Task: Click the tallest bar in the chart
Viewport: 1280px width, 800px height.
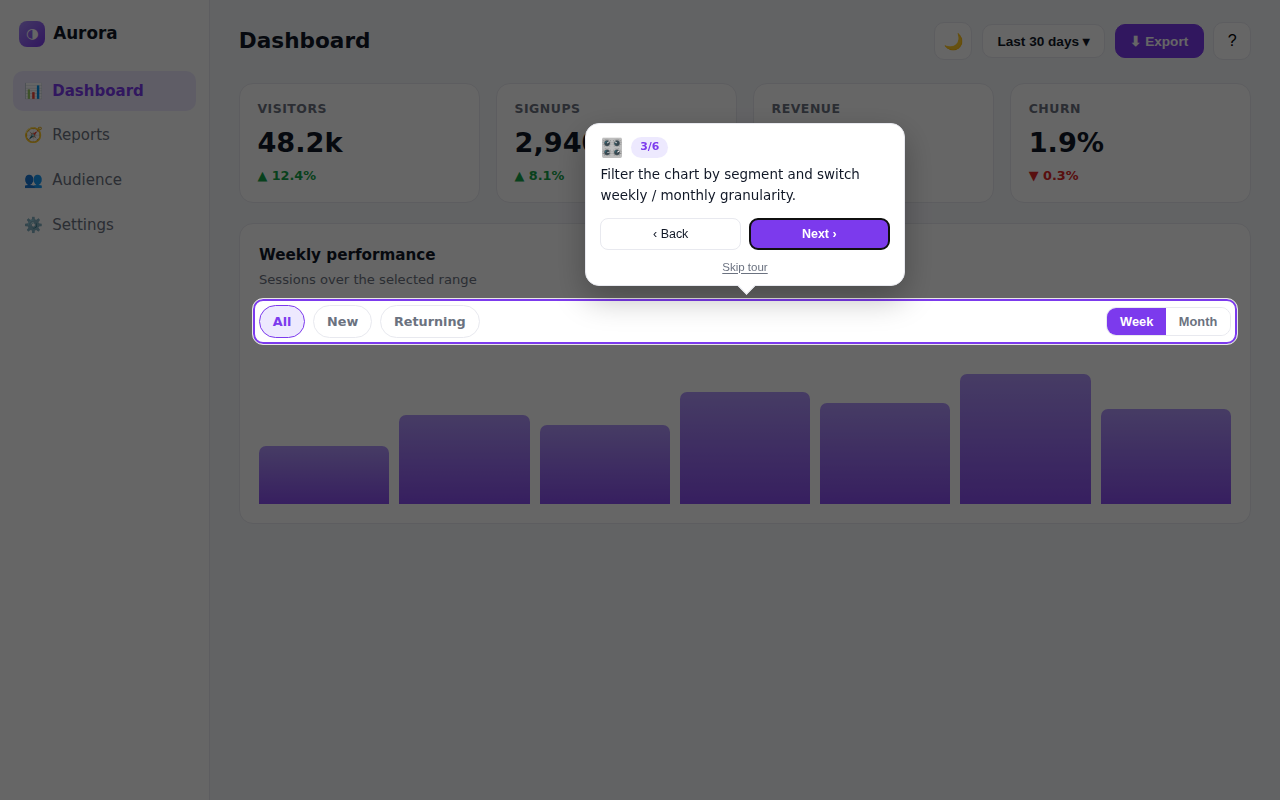Action: pos(1025,439)
